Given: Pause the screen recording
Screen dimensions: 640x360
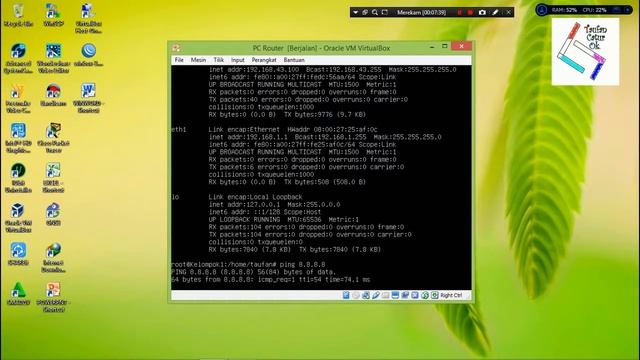Looking at the screenshot, I should (x=460, y=13).
